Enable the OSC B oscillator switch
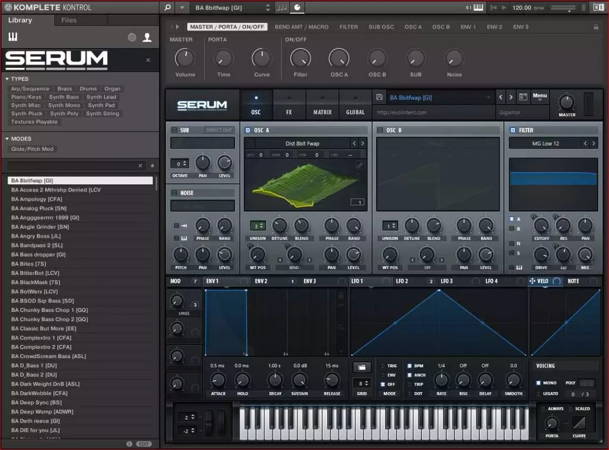Image resolution: width=609 pixels, height=450 pixels. (x=381, y=130)
